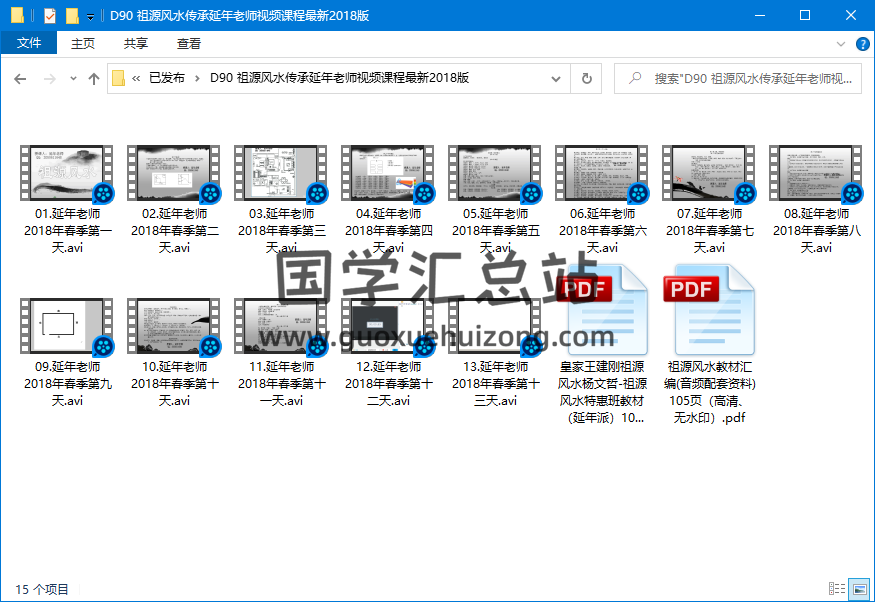Viewport: 875px width, 602px height.
Task: Expand the recent locations dropdown
Action: 70,79
